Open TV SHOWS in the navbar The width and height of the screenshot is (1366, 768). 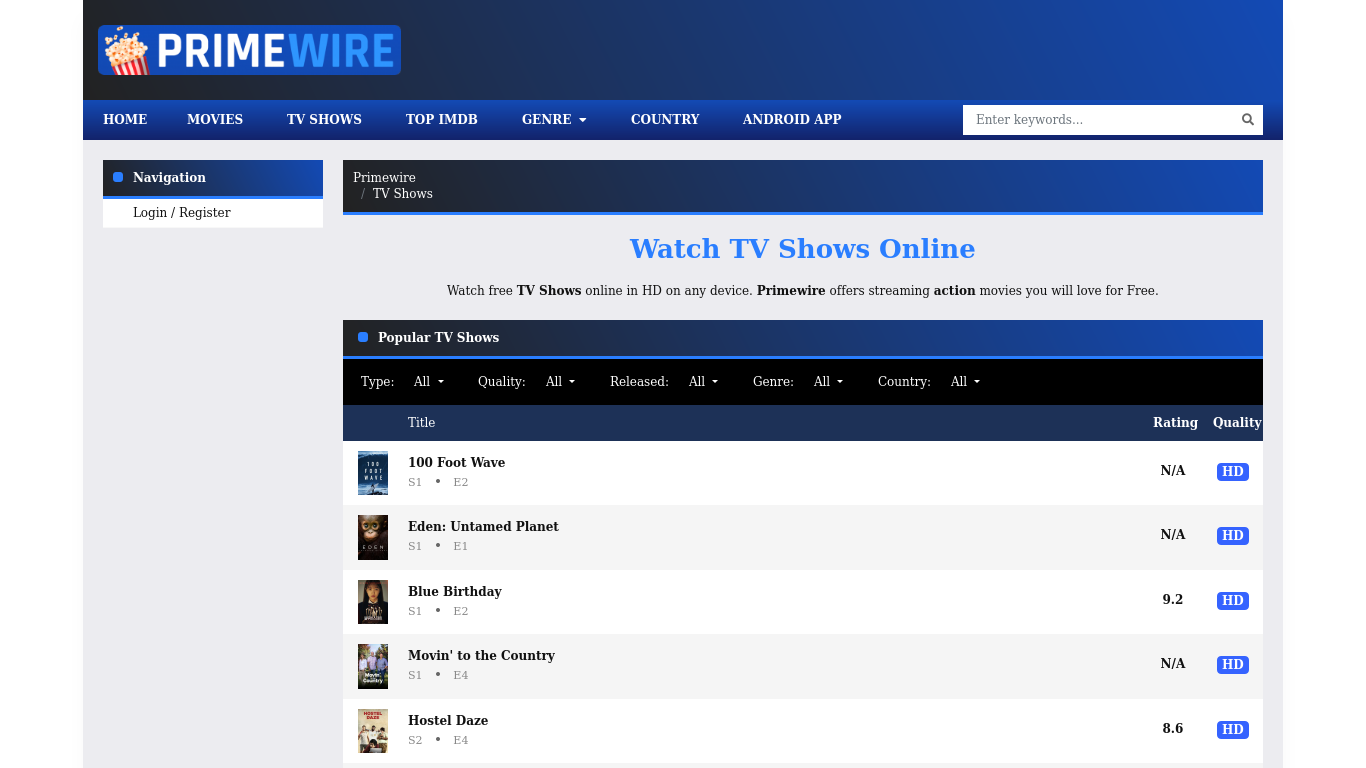pyautogui.click(x=324, y=120)
